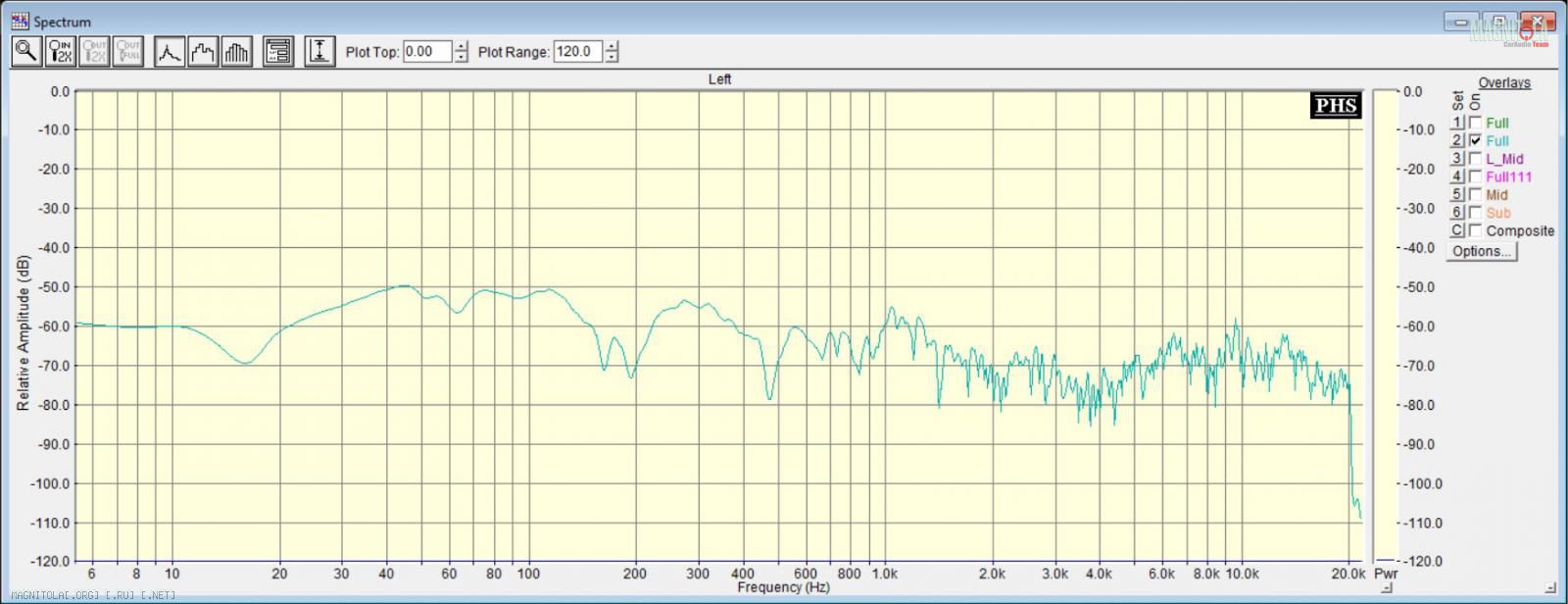Image resolution: width=1568 pixels, height=604 pixels.
Task: Increase Plot Top with up arrow
Action: [x=462, y=46]
